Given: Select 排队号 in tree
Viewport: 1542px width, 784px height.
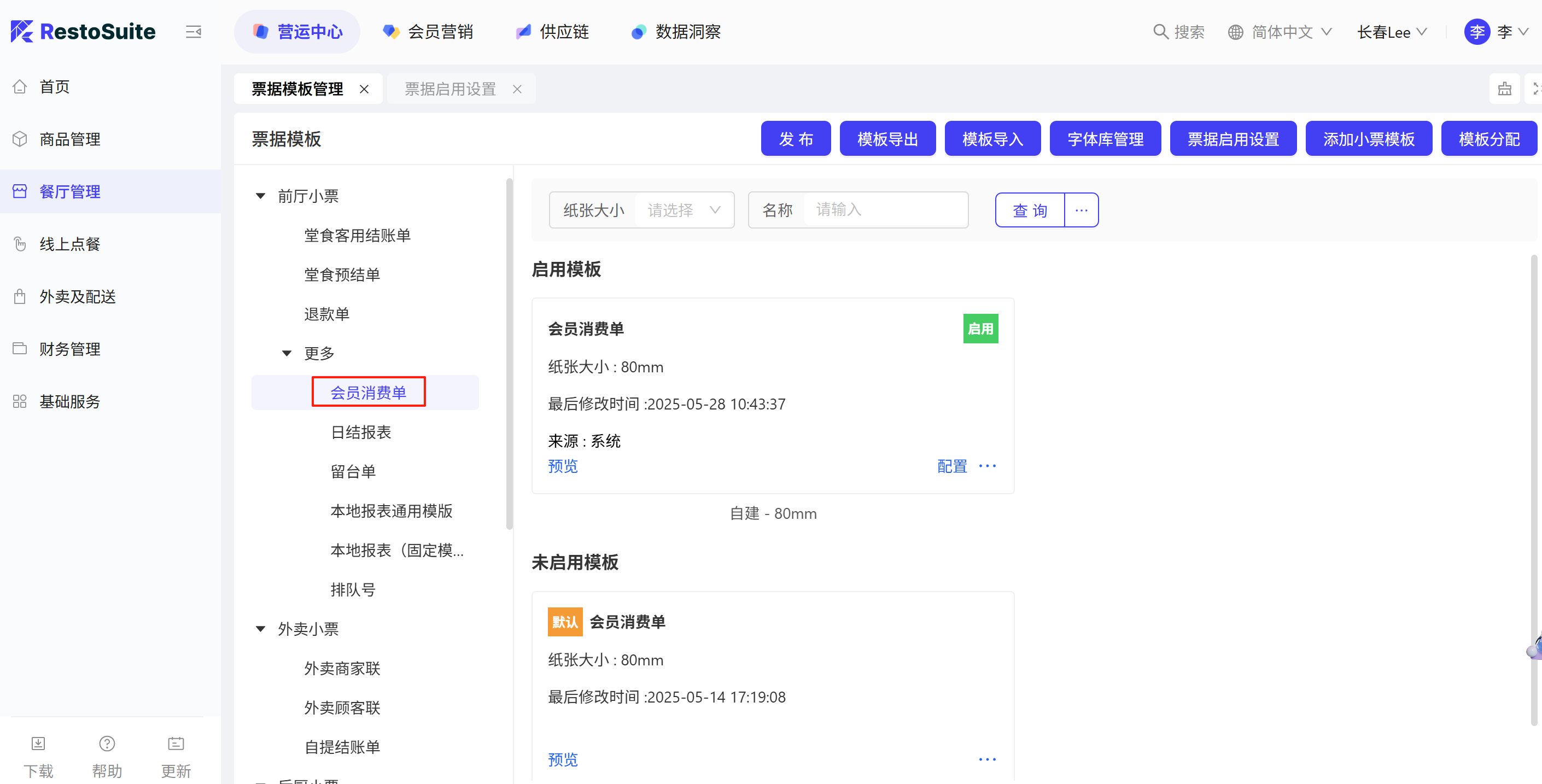Looking at the screenshot, I should pyautogui.click(x=353, y=589).
